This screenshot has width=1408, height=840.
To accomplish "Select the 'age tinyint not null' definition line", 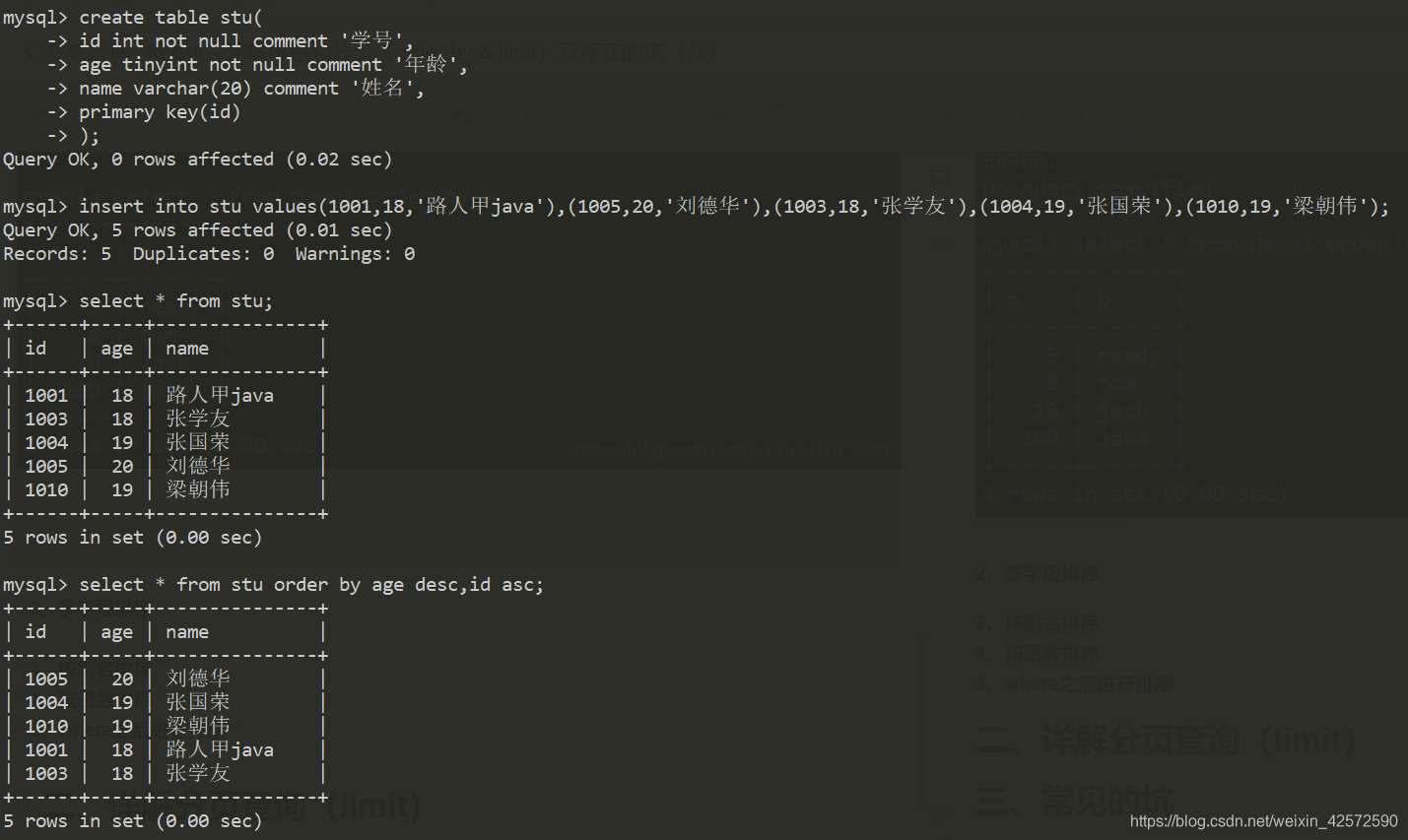I will click(256, 65).
